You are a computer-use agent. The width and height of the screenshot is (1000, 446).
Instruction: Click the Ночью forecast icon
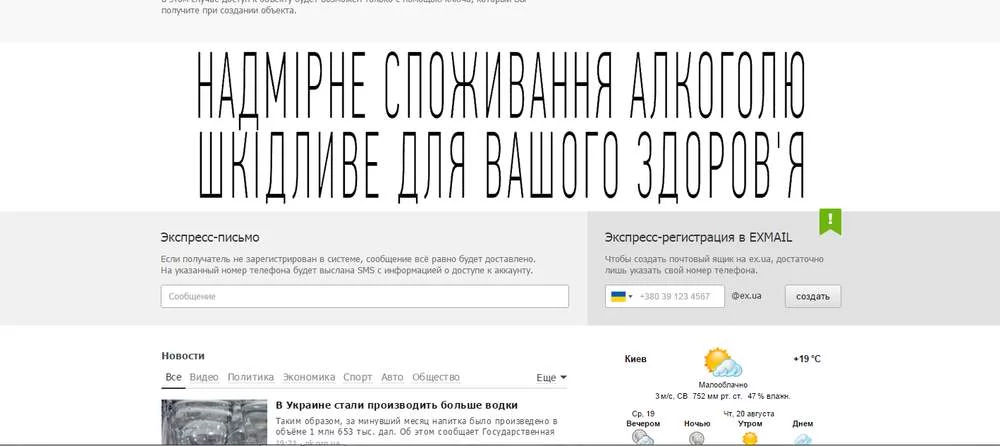pos(697,438)
